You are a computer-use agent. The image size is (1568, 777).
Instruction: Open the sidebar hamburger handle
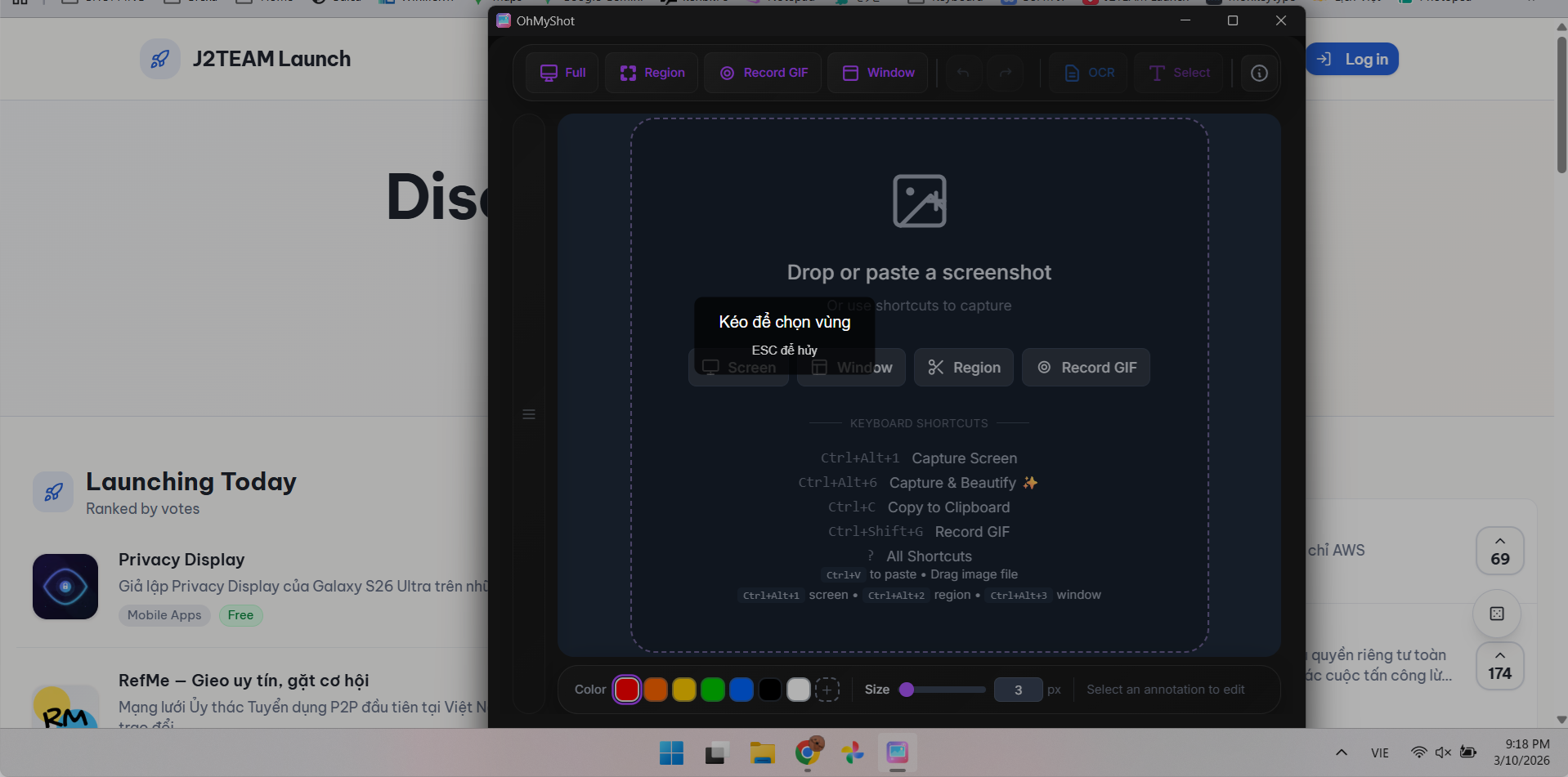point(529,414)
